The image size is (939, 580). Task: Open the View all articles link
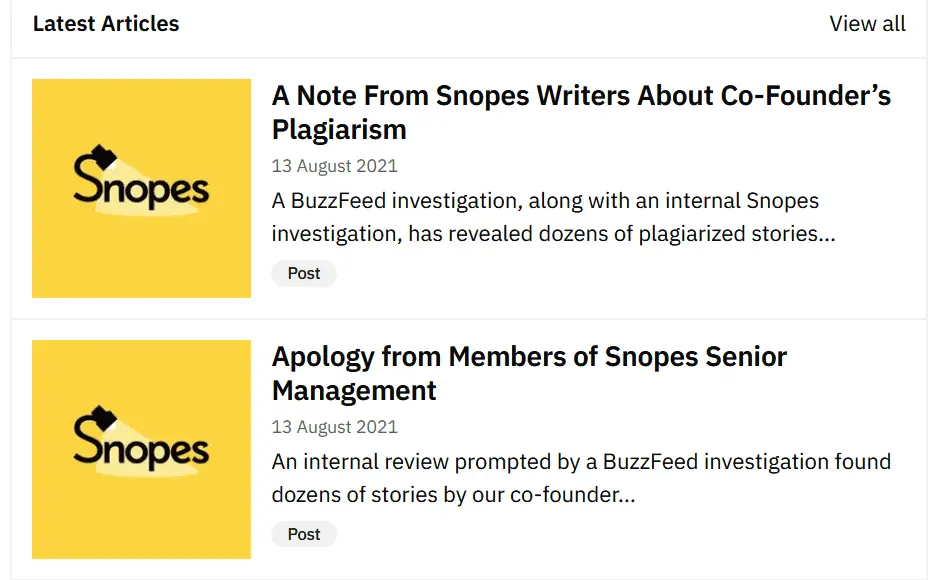point(867,24)
